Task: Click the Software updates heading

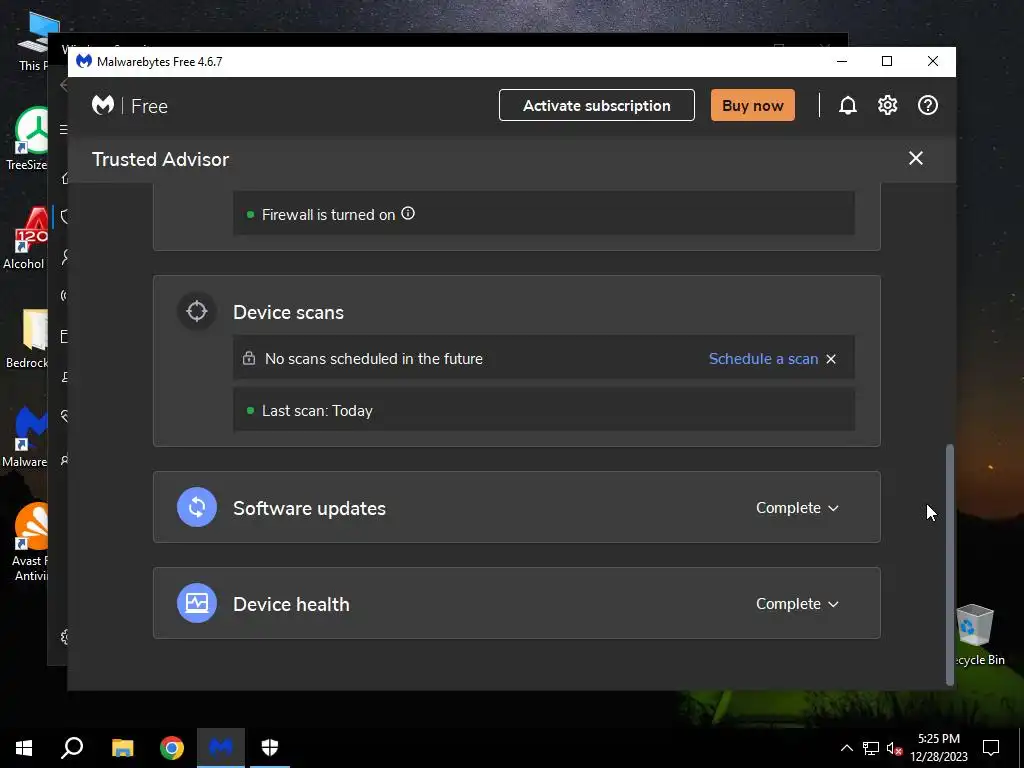Action: pyautogui.click(x=309, y=508)
